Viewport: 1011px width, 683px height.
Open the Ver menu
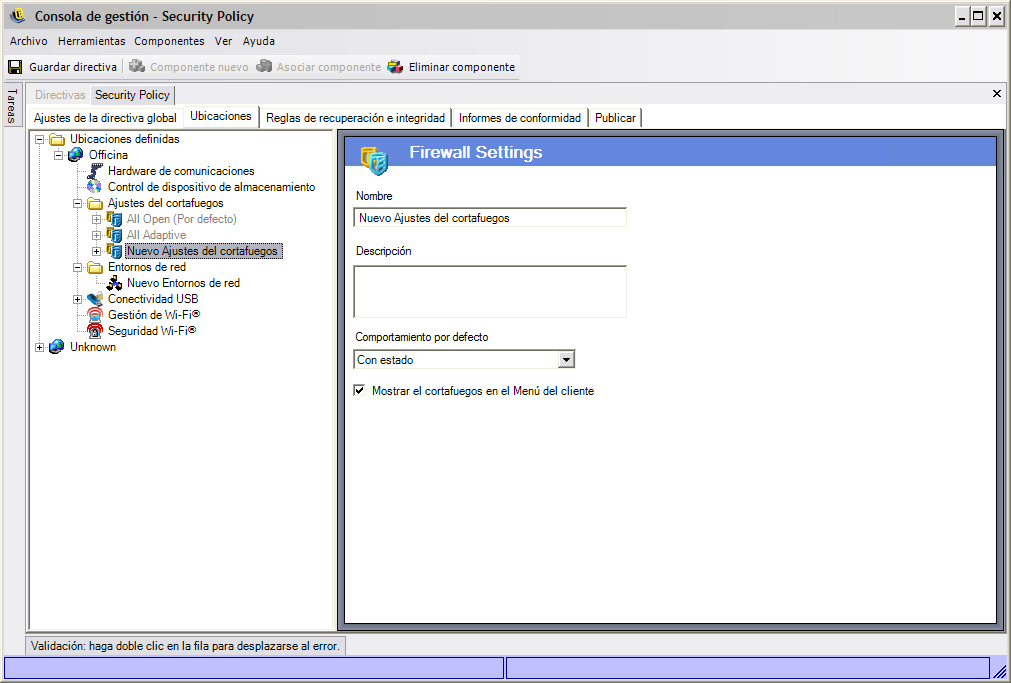click(223, 41)
